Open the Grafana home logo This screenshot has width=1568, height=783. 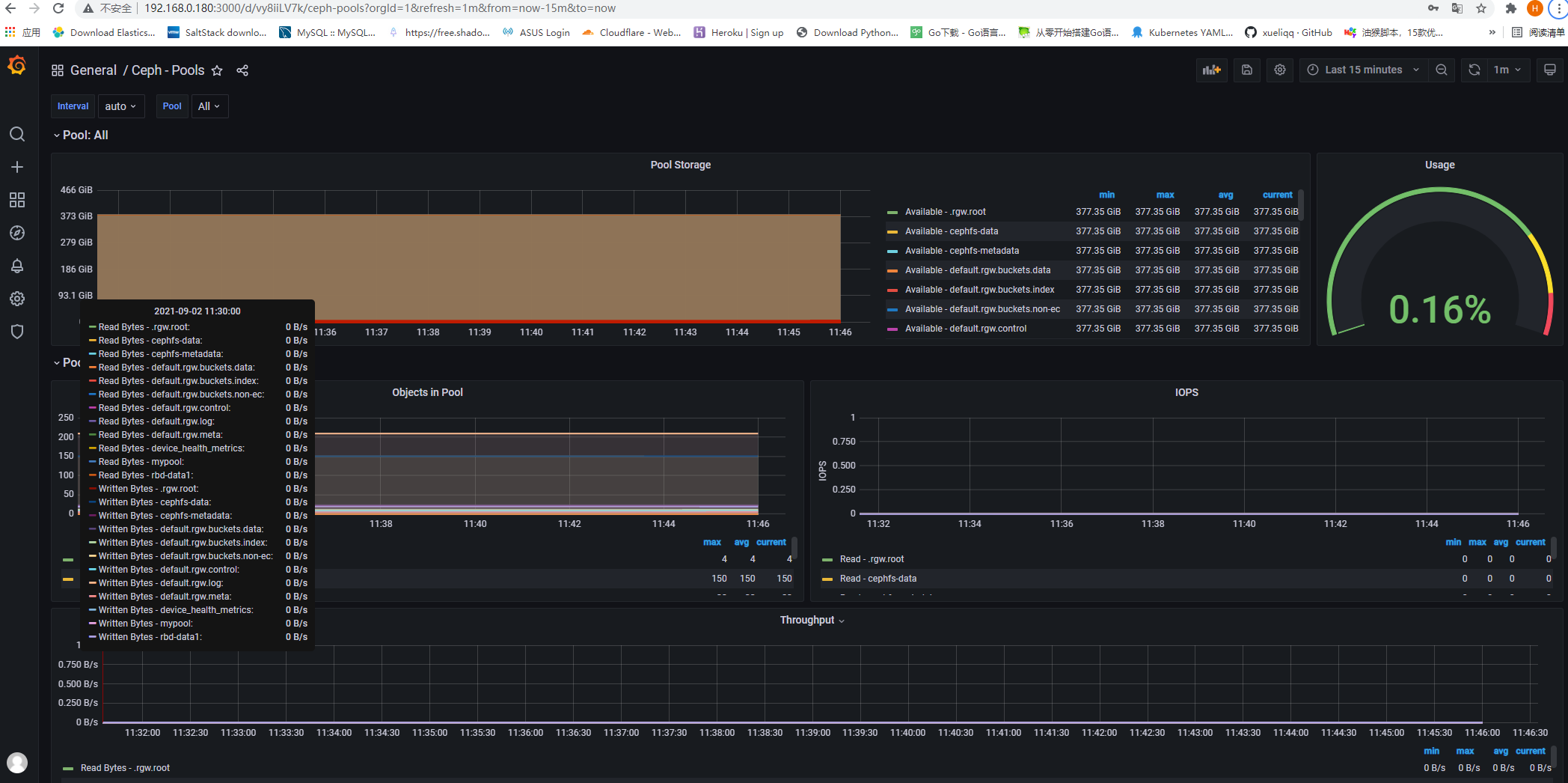point(16,67)
